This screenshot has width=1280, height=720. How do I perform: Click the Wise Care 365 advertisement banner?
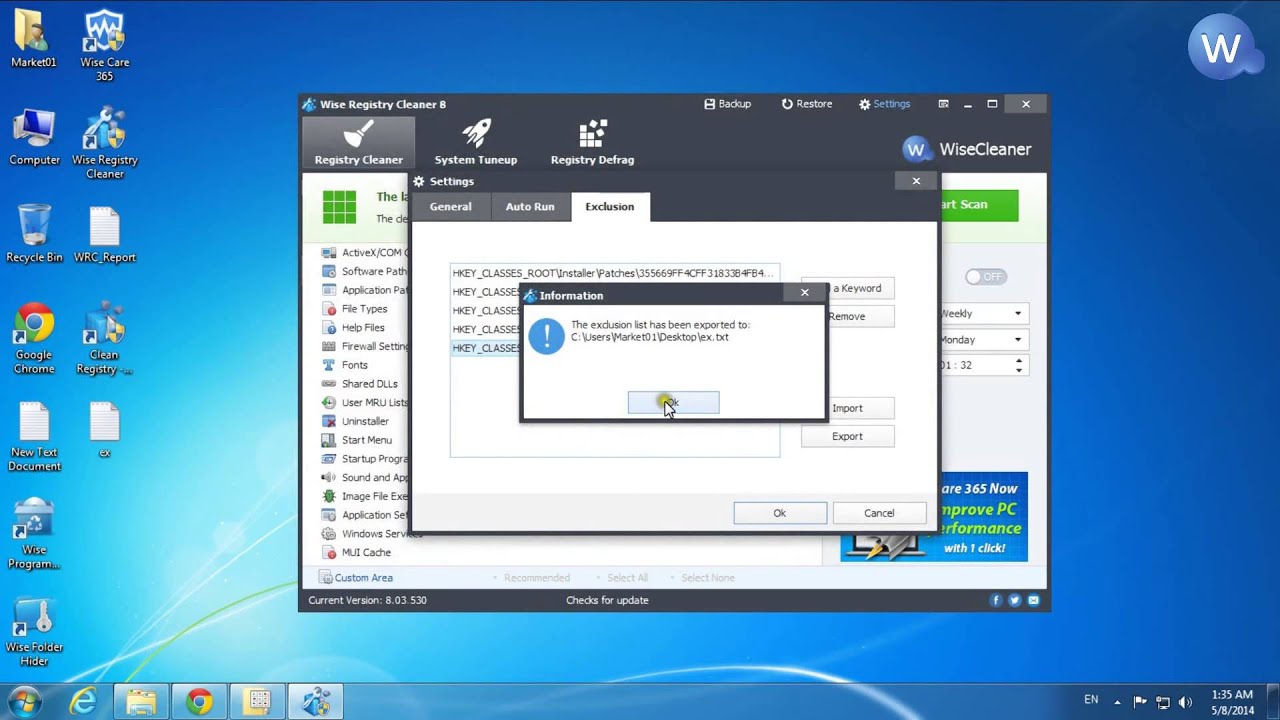pyautogui.click(x=934, y=517)
